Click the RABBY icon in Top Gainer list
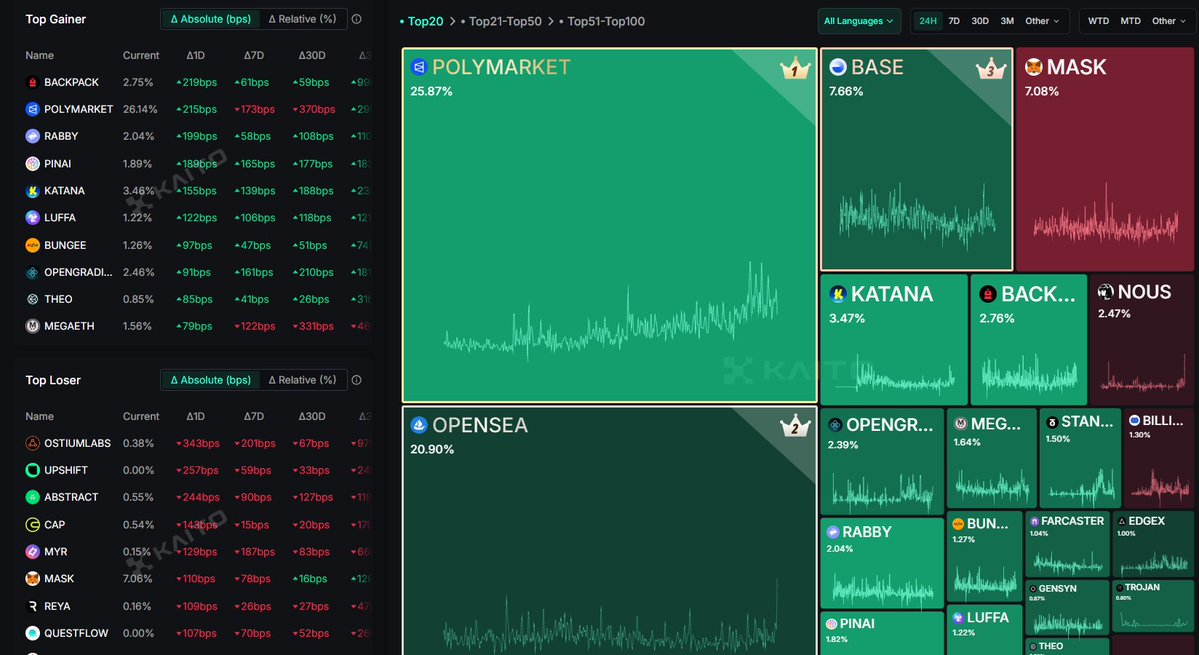Image resolution: width=1199 pixels, height=655 pixels. pos(32,136)
